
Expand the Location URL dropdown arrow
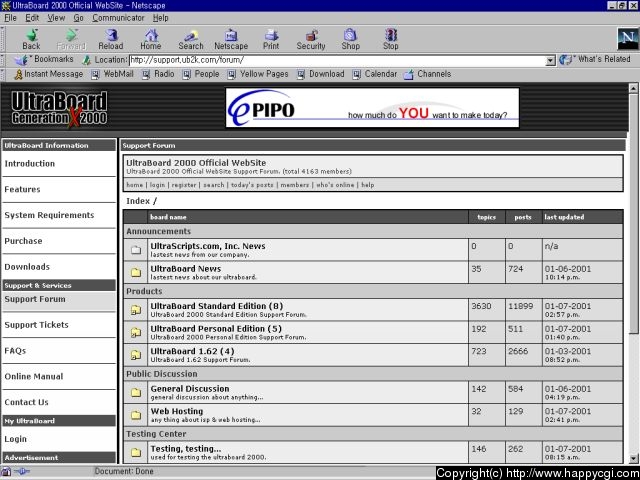click(551, 61)
